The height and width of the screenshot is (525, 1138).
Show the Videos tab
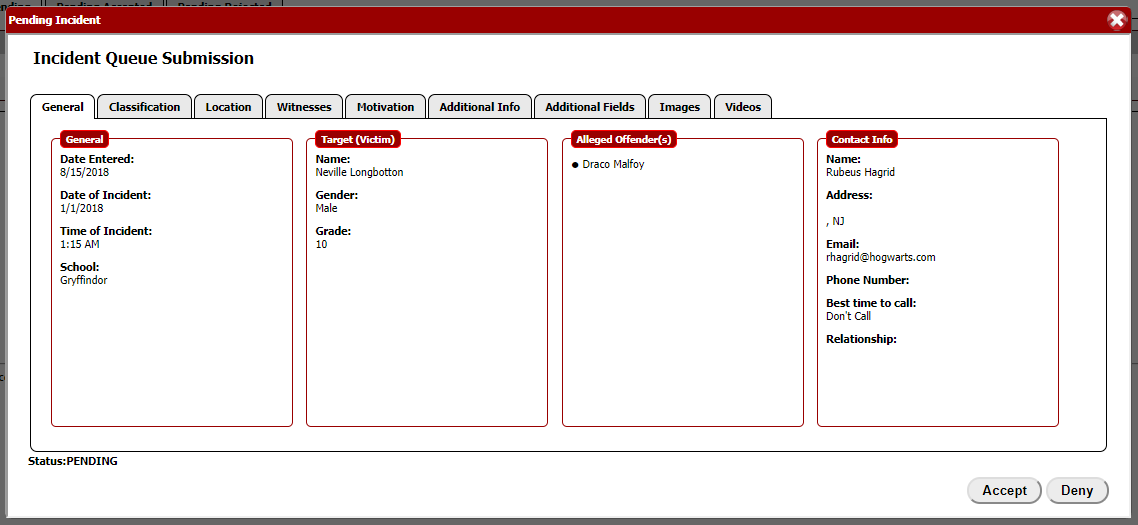743,107
